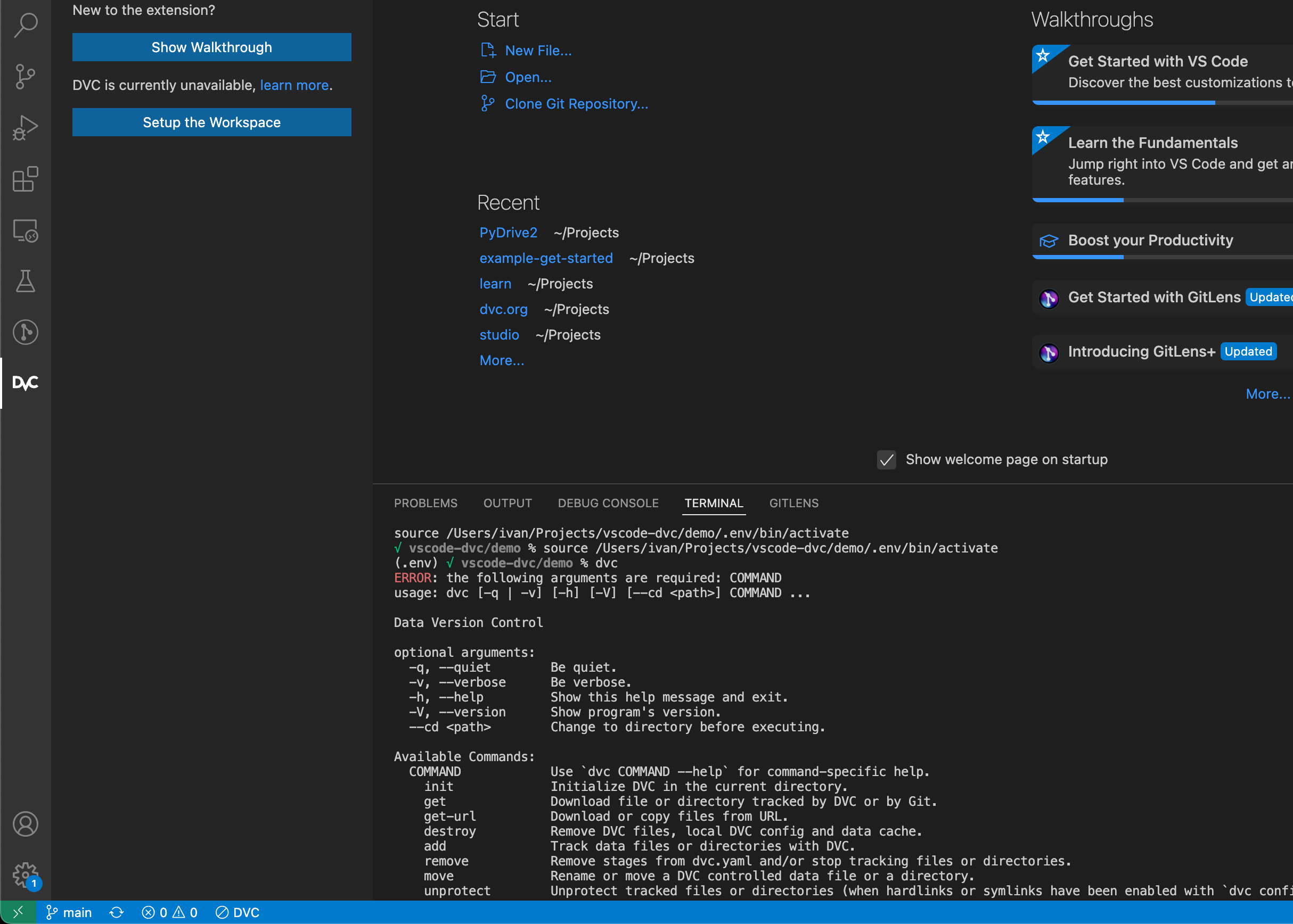Open the Search view in activity bar

pos(26,25)
